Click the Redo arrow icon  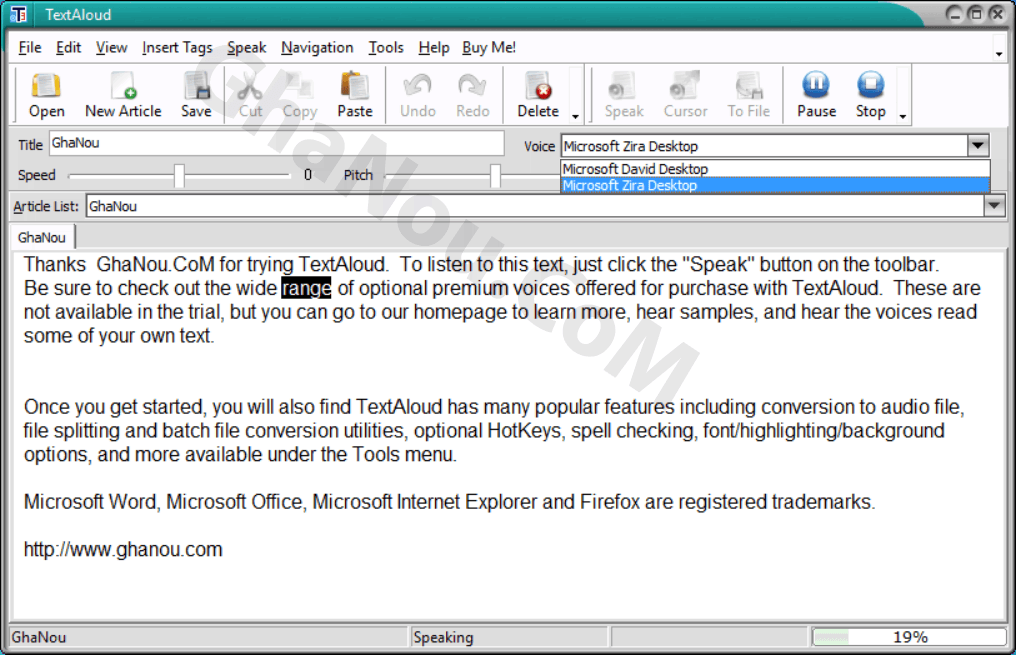pyautogui.click(x=472, y=95)
